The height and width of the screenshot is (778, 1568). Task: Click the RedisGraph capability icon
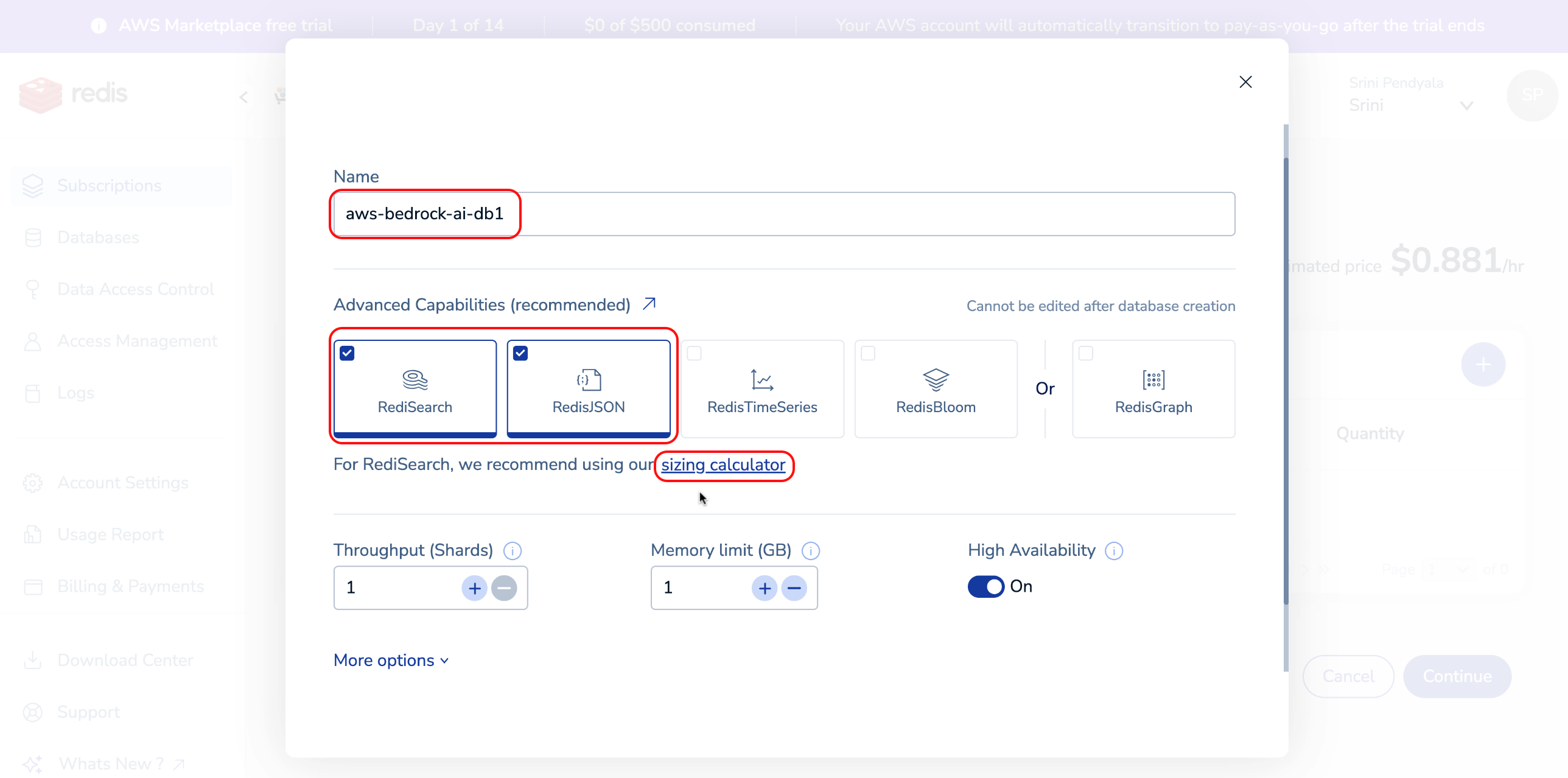coord(1153,380)
